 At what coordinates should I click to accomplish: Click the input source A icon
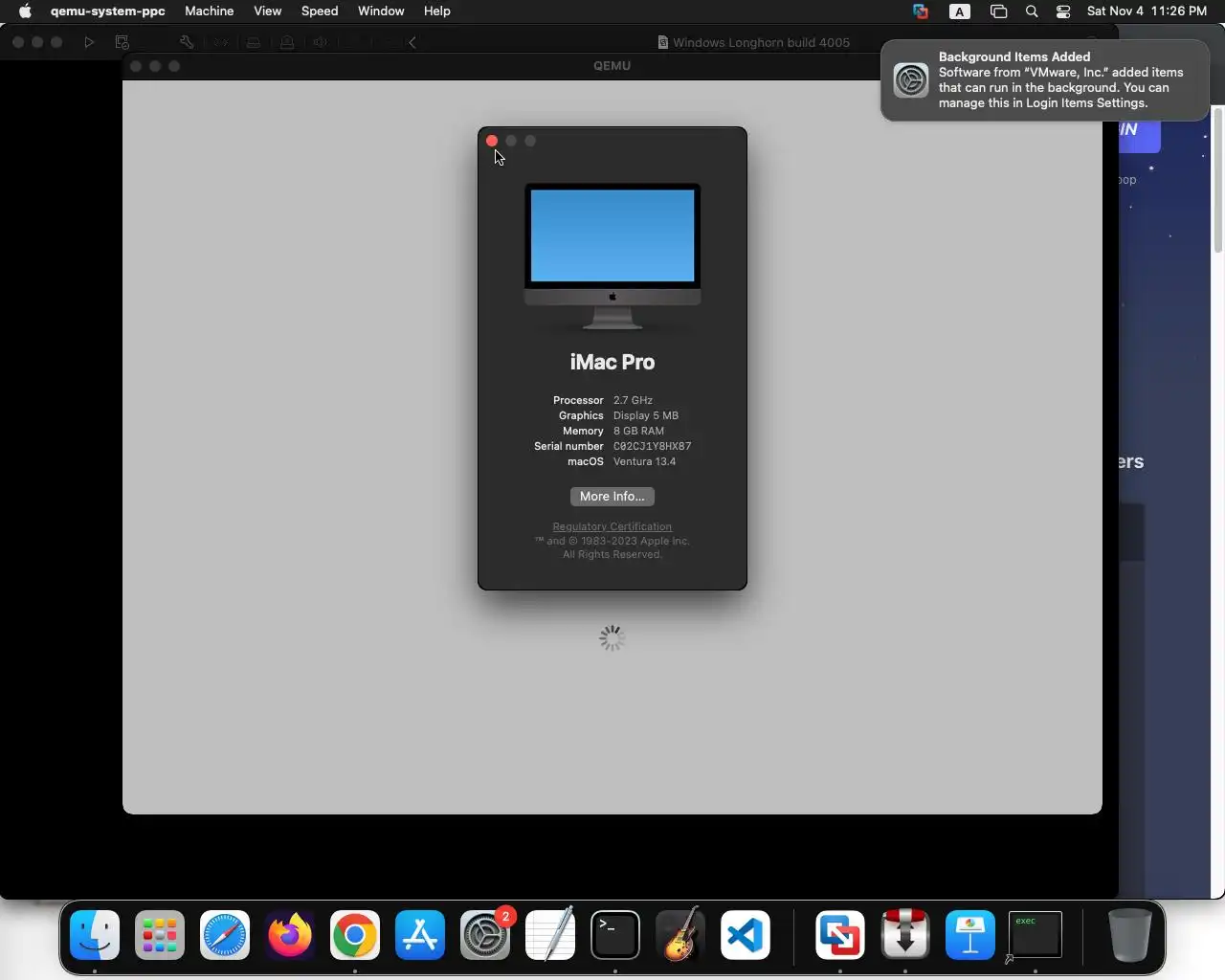tap(960, 11)
